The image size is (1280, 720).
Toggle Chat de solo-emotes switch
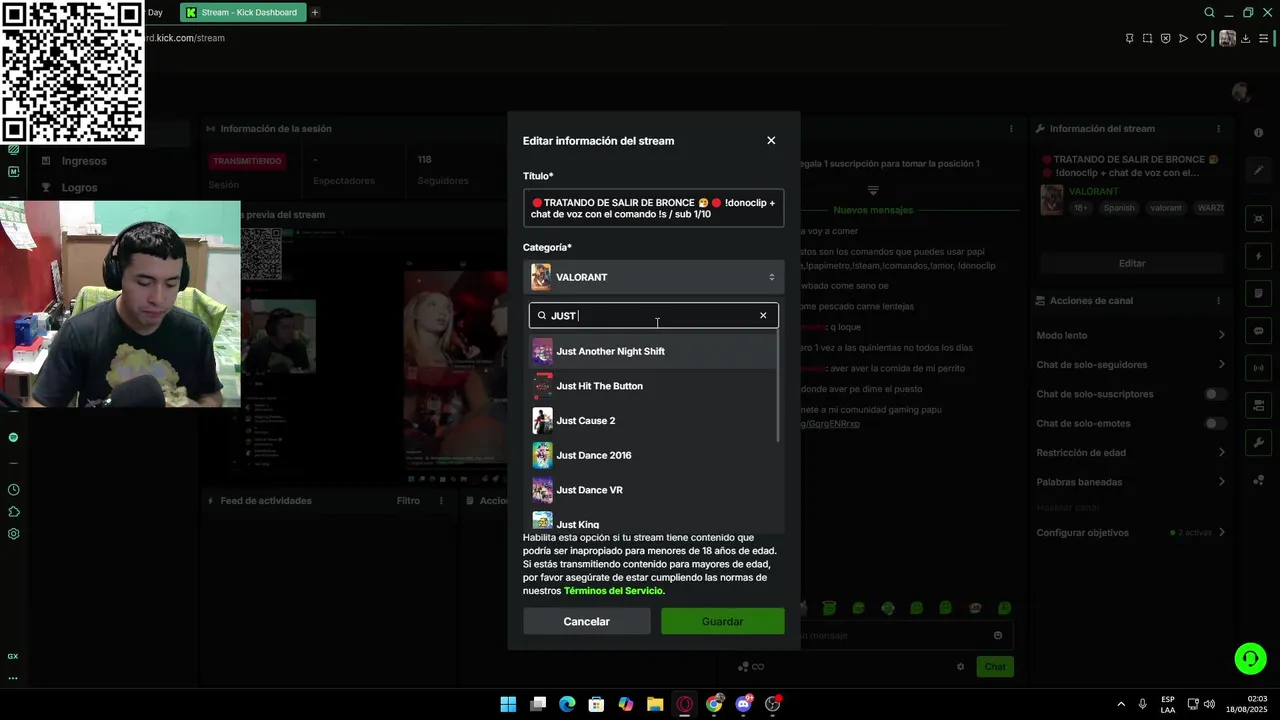coord(1215,423)
